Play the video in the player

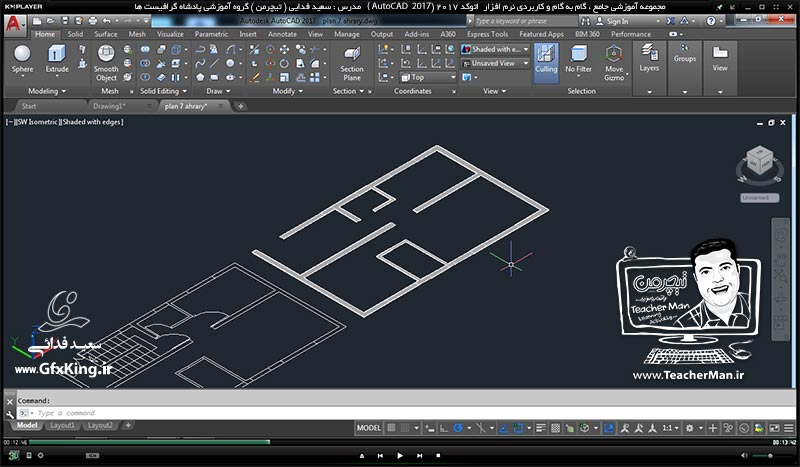point(399,455)
